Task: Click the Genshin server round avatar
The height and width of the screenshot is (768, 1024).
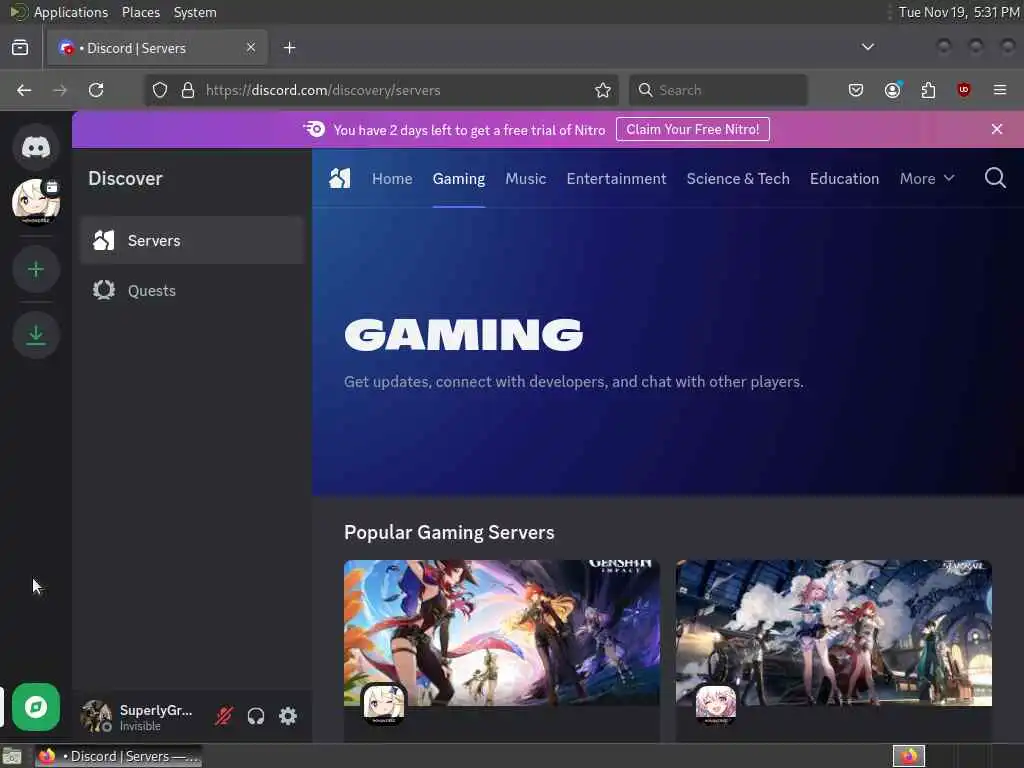Action: point(383,704)
